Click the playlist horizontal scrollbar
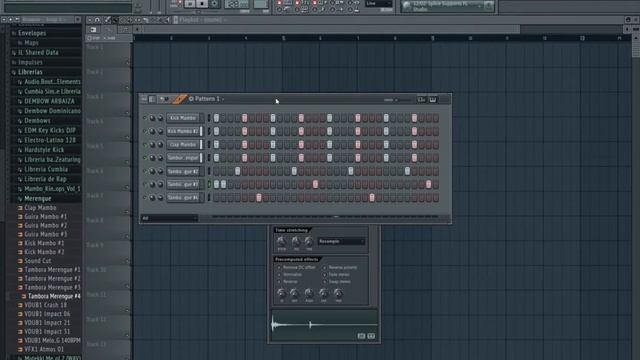Image resolution: width=640 pixels, height=360 pixels. [331, 29]
